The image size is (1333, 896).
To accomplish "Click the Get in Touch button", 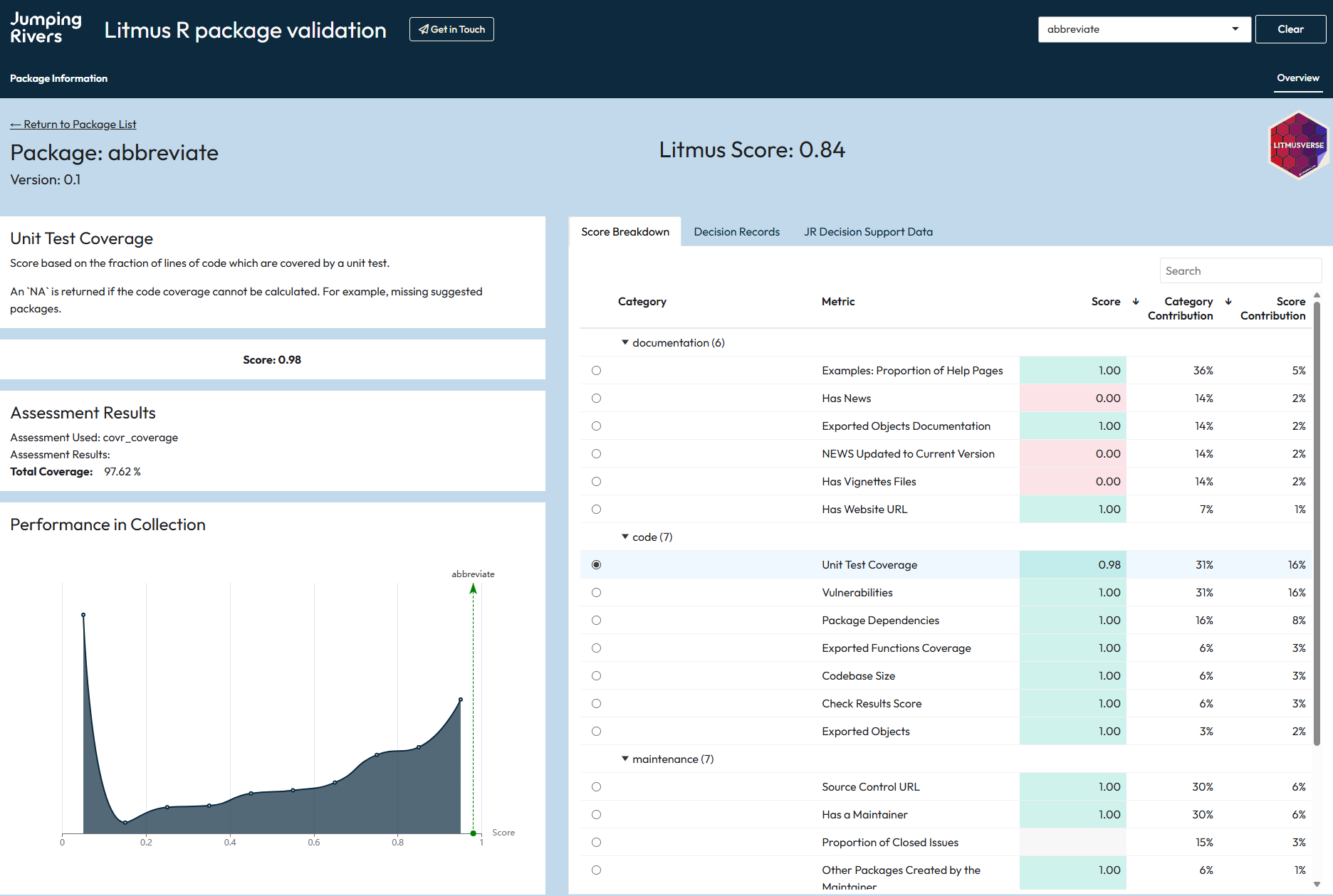I will (x=451, y=29).
